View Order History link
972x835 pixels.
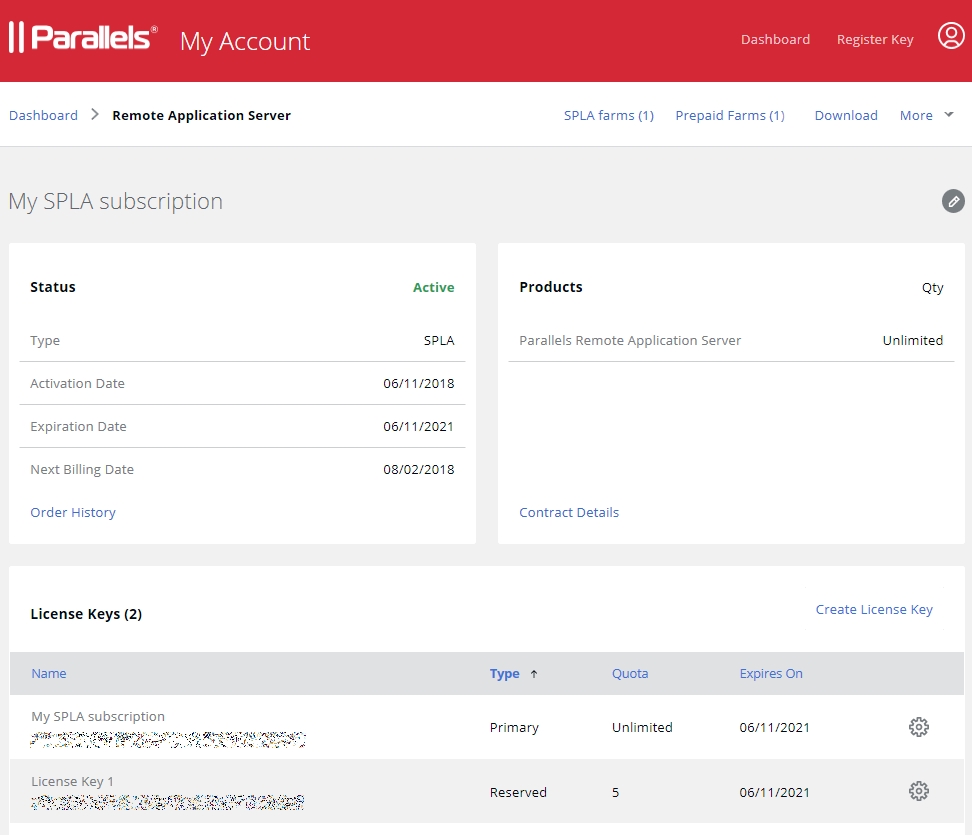(73, 512)
